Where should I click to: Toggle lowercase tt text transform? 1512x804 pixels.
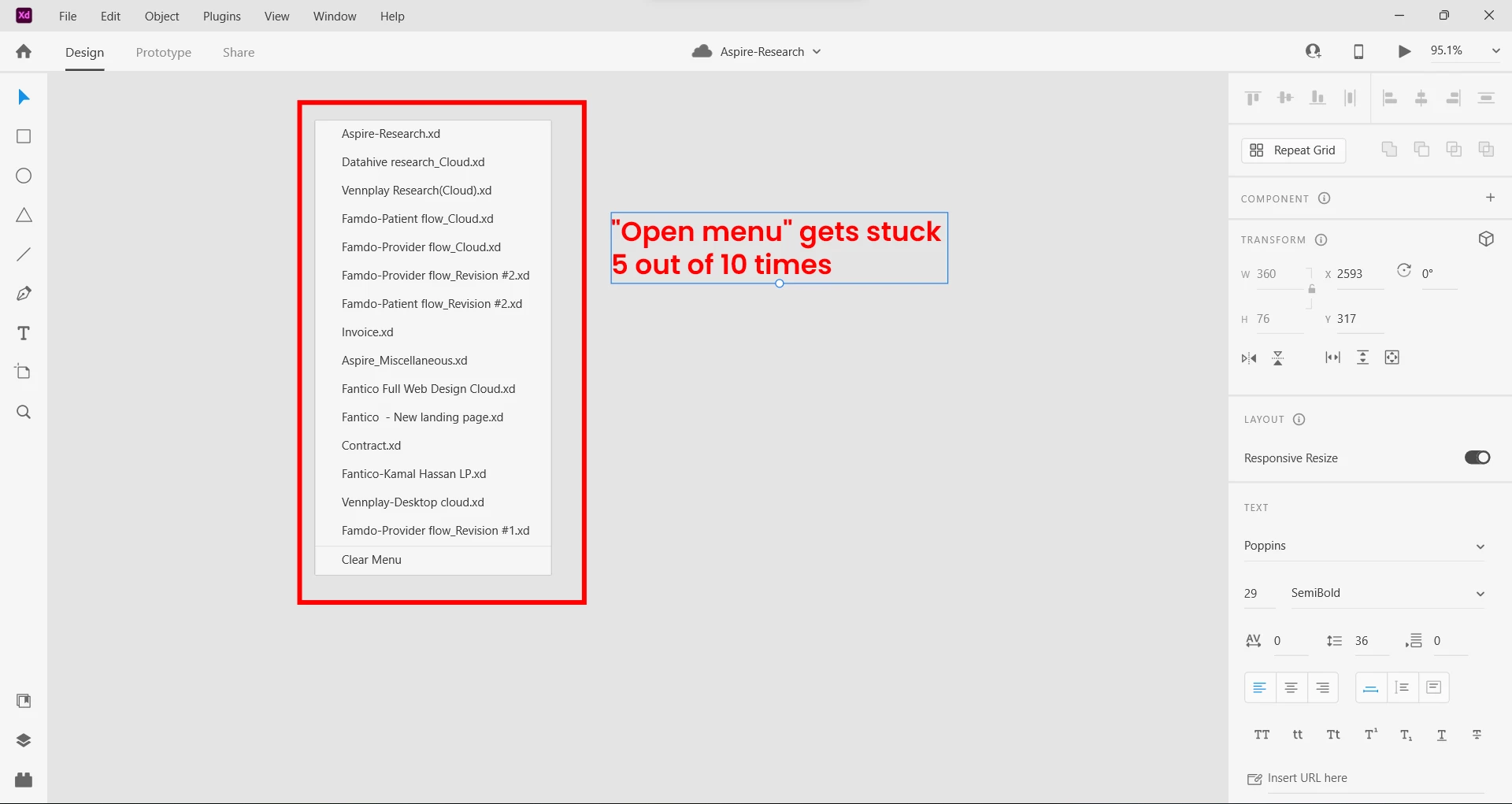coord(1298,735)
